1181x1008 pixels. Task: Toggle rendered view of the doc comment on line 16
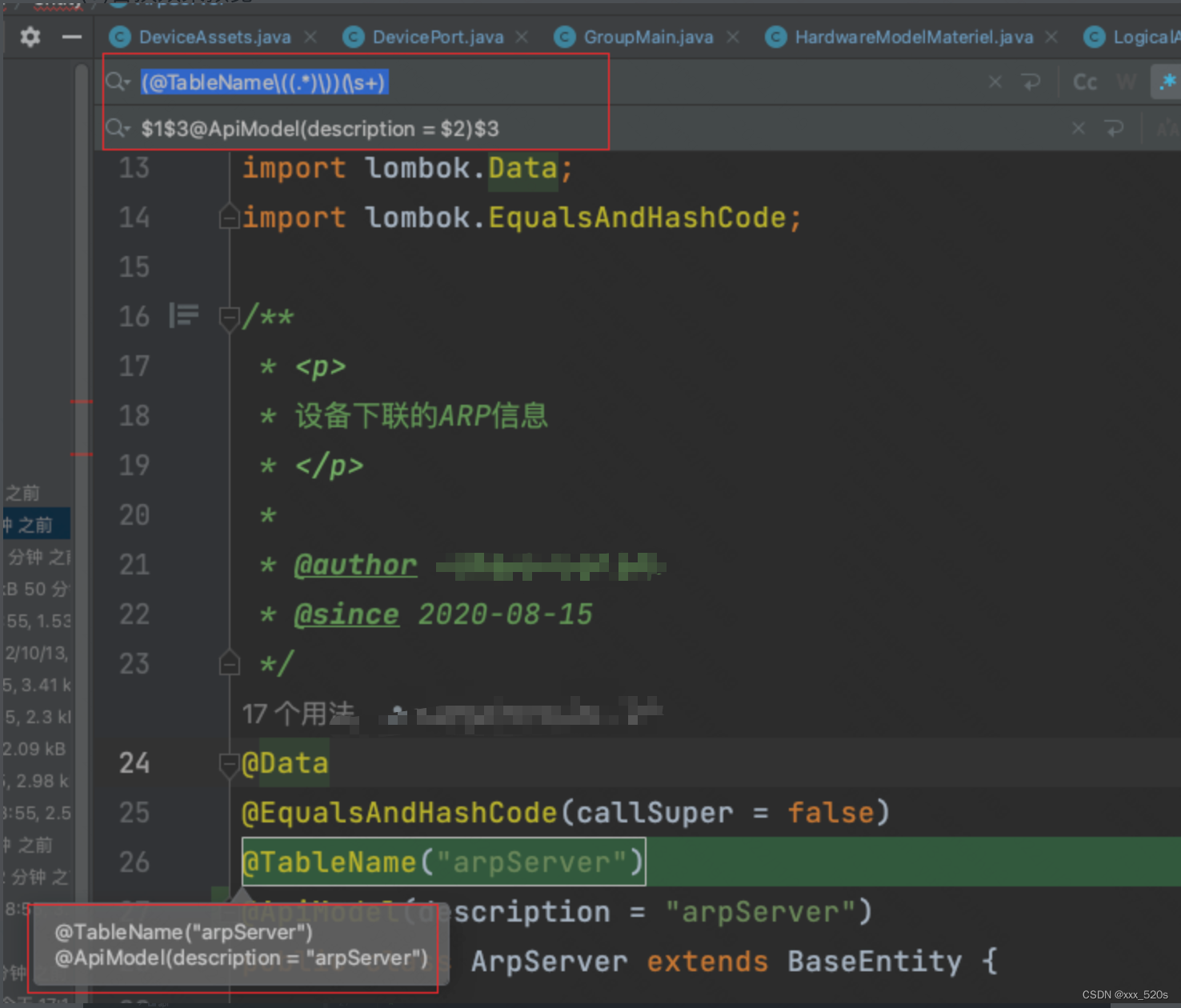(184, 315)
